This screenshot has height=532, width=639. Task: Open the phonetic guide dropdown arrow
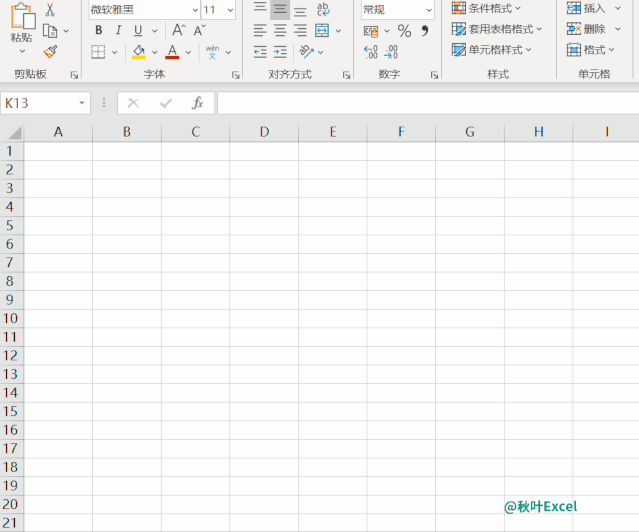[x=228, y=52]
